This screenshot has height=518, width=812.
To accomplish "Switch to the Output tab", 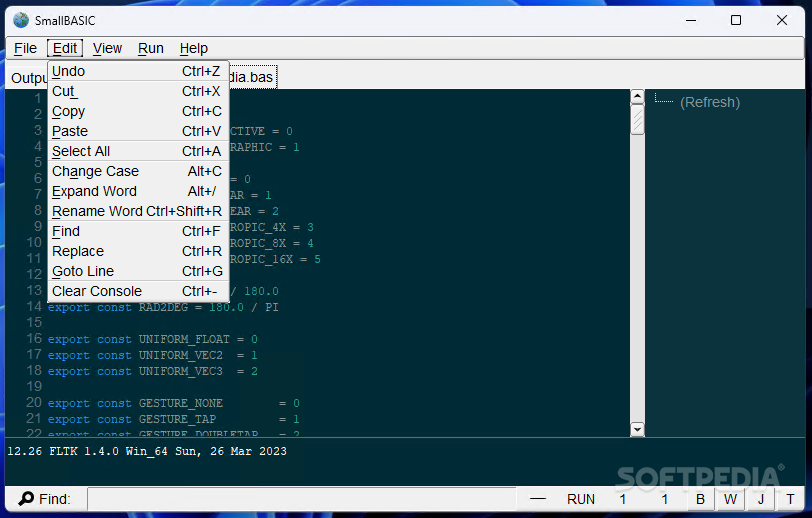I will 28,78.
